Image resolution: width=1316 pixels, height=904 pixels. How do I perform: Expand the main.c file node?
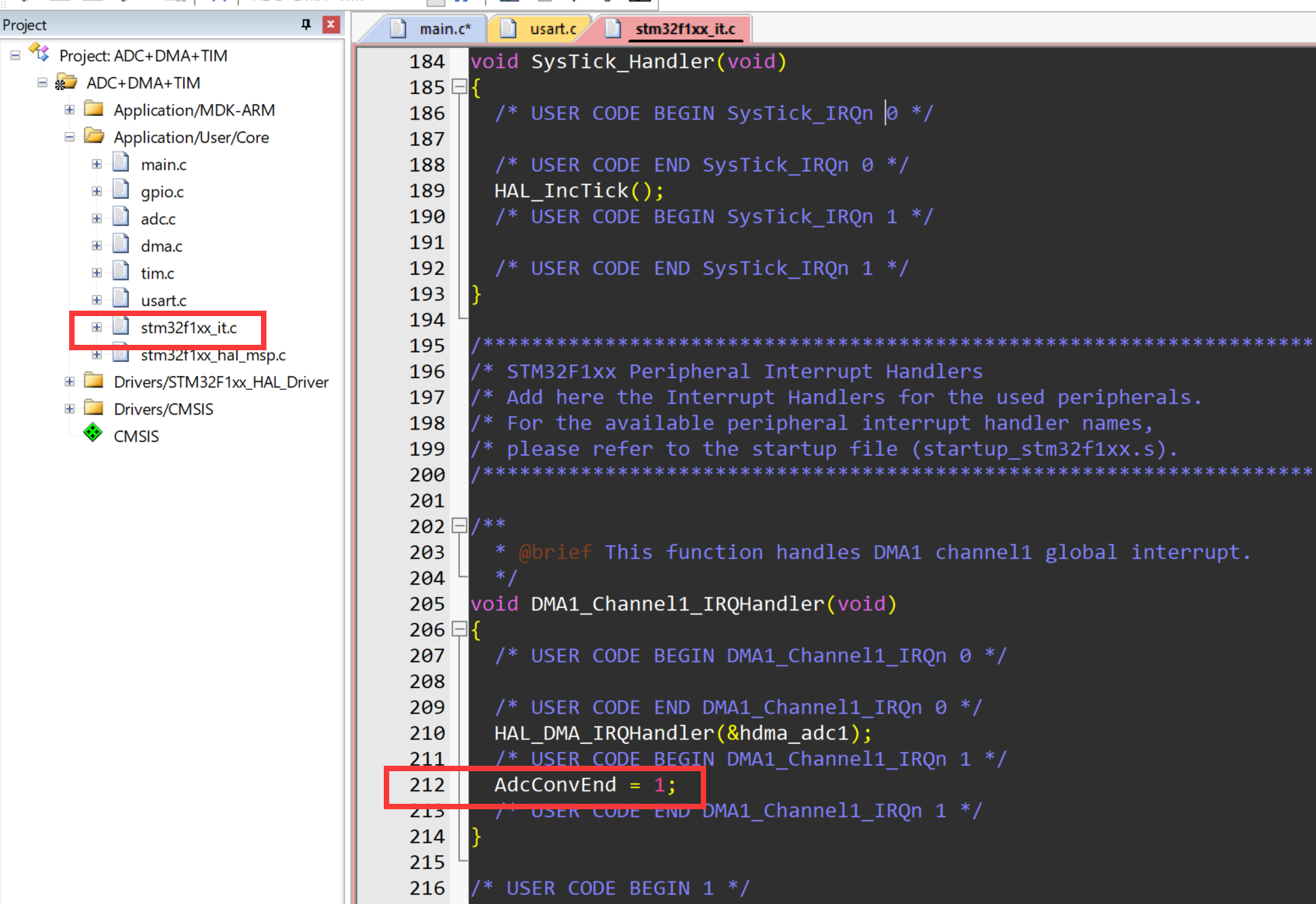(x=96, y=165)
